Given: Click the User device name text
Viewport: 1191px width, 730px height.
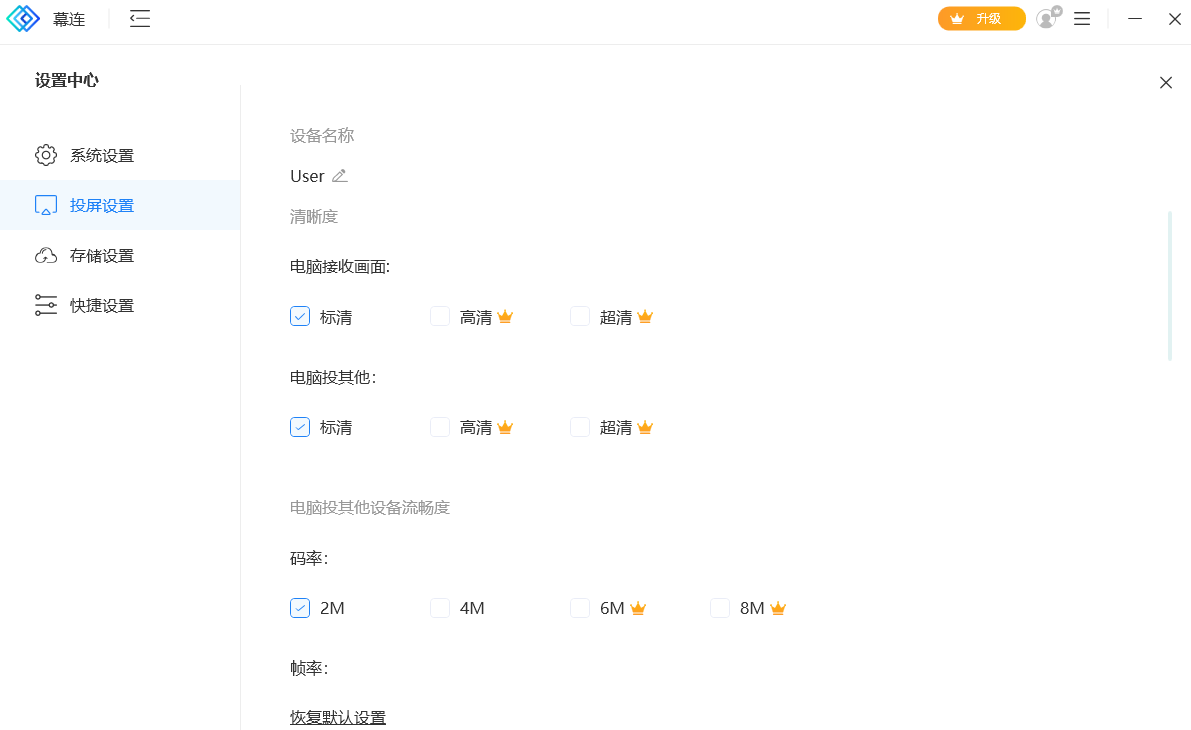Looking at the screenshot, I should click(307, 176).
